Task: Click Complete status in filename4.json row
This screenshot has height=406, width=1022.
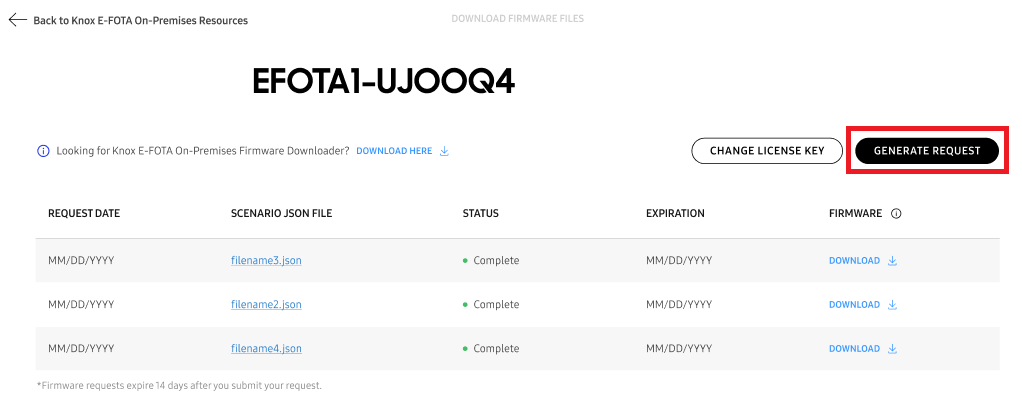Action: (491, 349)
